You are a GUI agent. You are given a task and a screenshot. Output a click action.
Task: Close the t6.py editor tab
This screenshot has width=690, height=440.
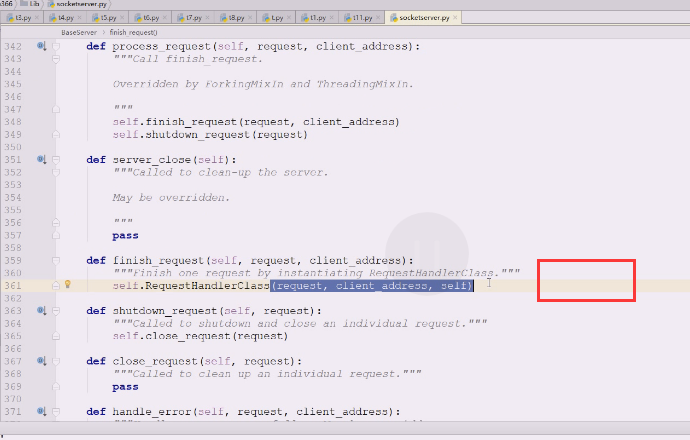[x=165, y=18]
